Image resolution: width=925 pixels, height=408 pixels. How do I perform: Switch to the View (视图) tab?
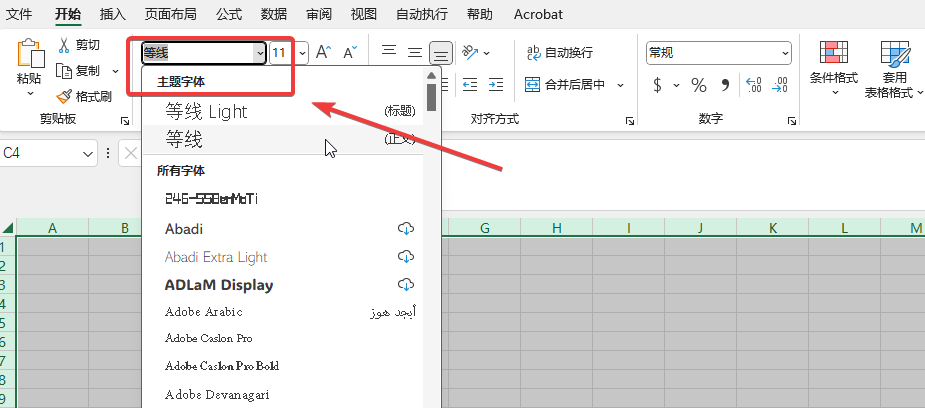[363, 14]
